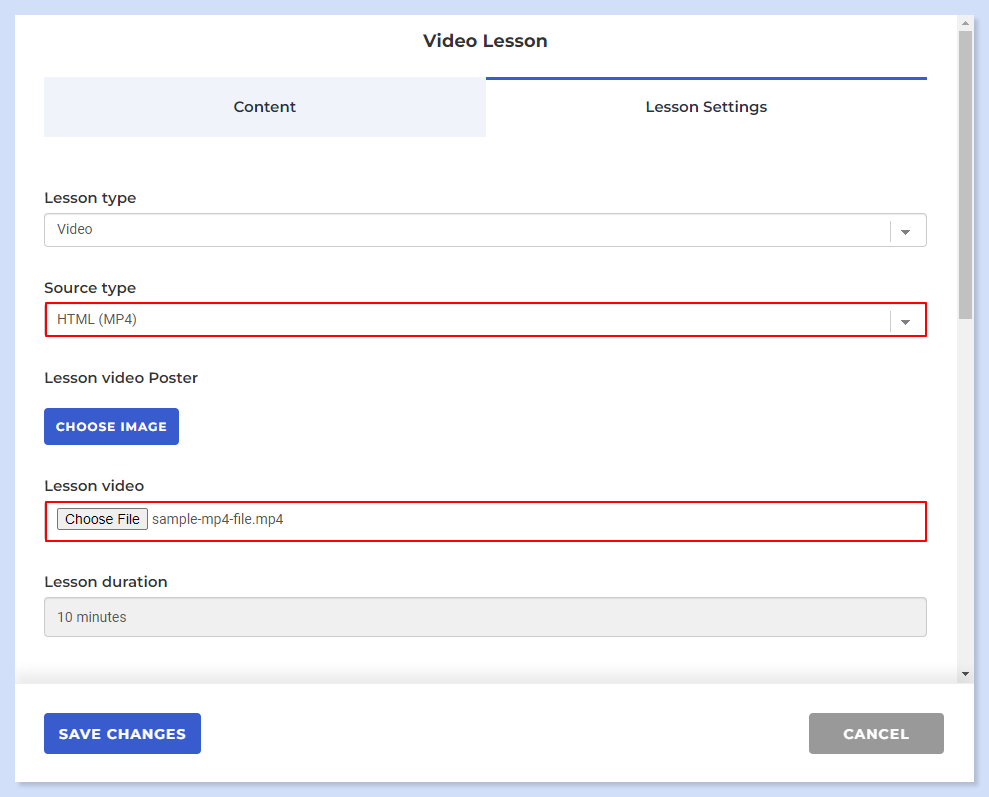Click the sample-mp4-file.mp4 filename text
Screen dimensions: 989x797
coord(218,519)
